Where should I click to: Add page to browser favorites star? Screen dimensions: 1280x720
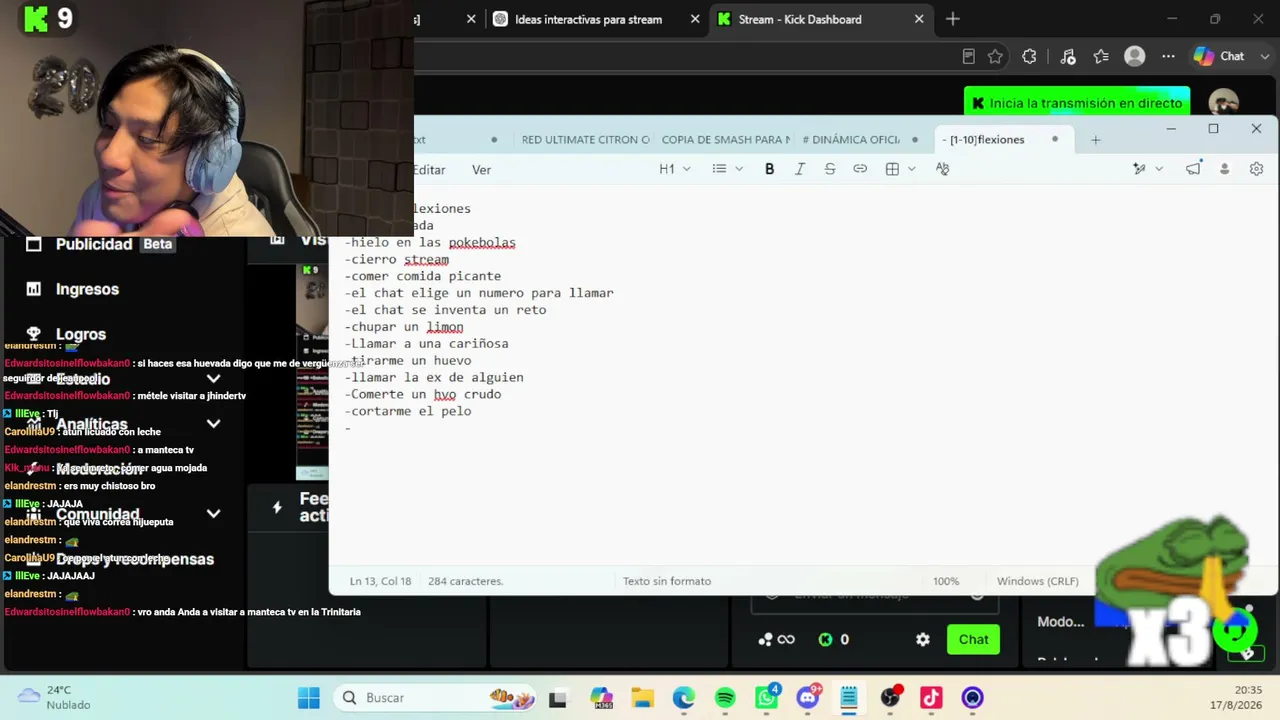(995, 56)
